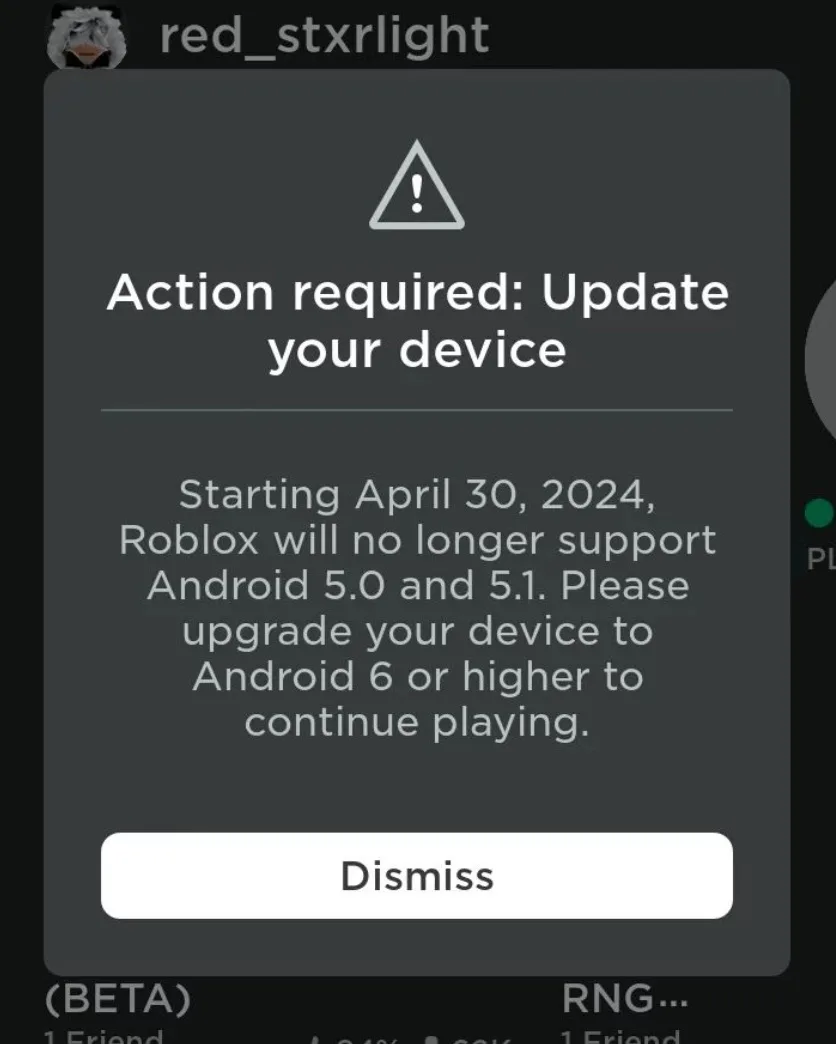Click the red_stxrlight username label
Screen dimensions: 836x1044
coord(324,36)
